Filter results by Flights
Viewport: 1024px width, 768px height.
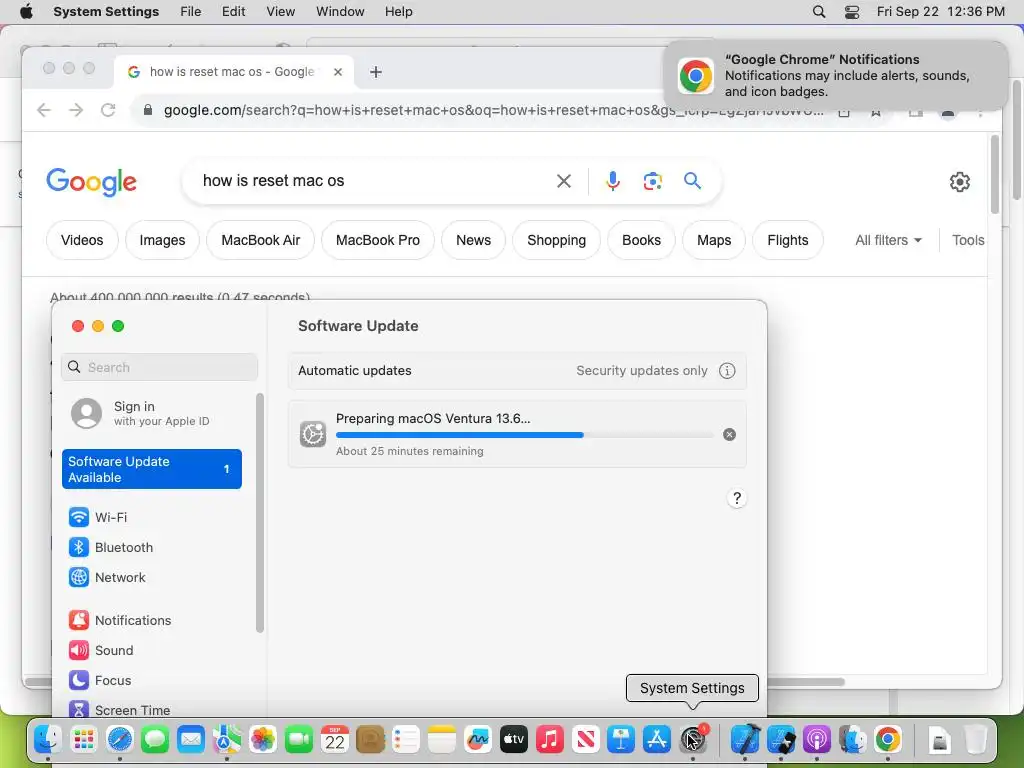pos(788,240)
